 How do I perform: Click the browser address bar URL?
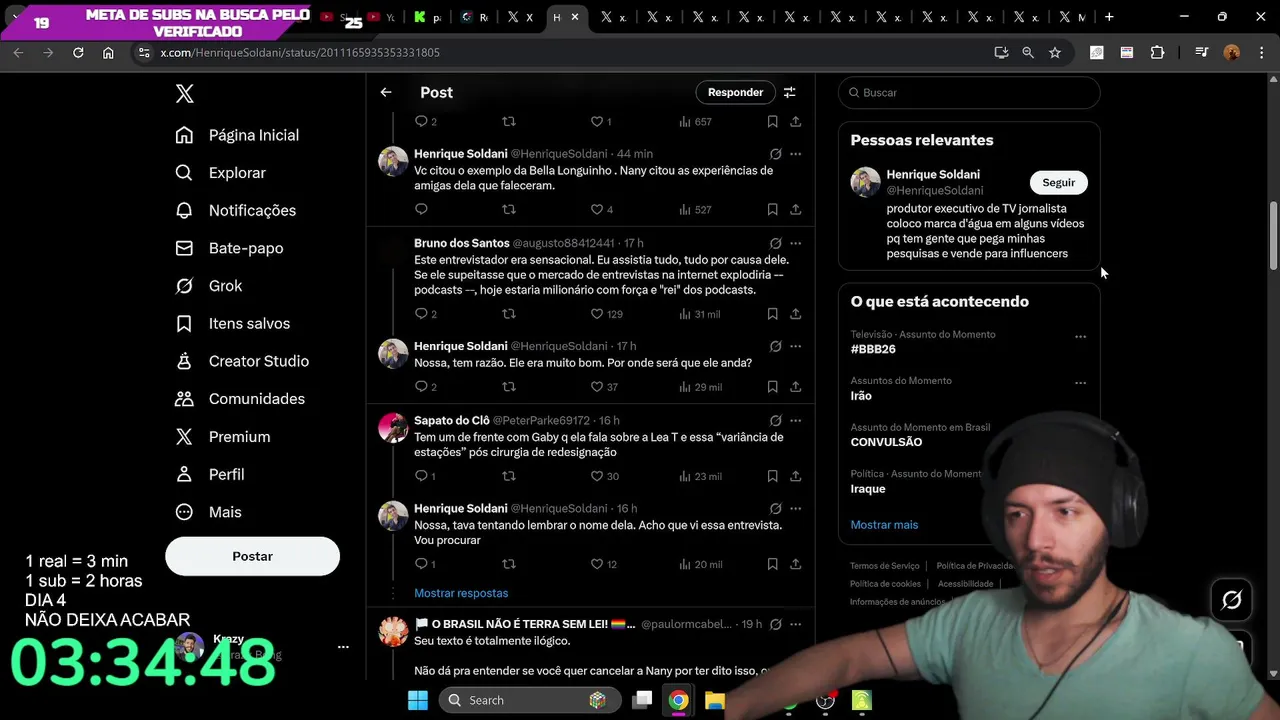[x=300, y=52]
